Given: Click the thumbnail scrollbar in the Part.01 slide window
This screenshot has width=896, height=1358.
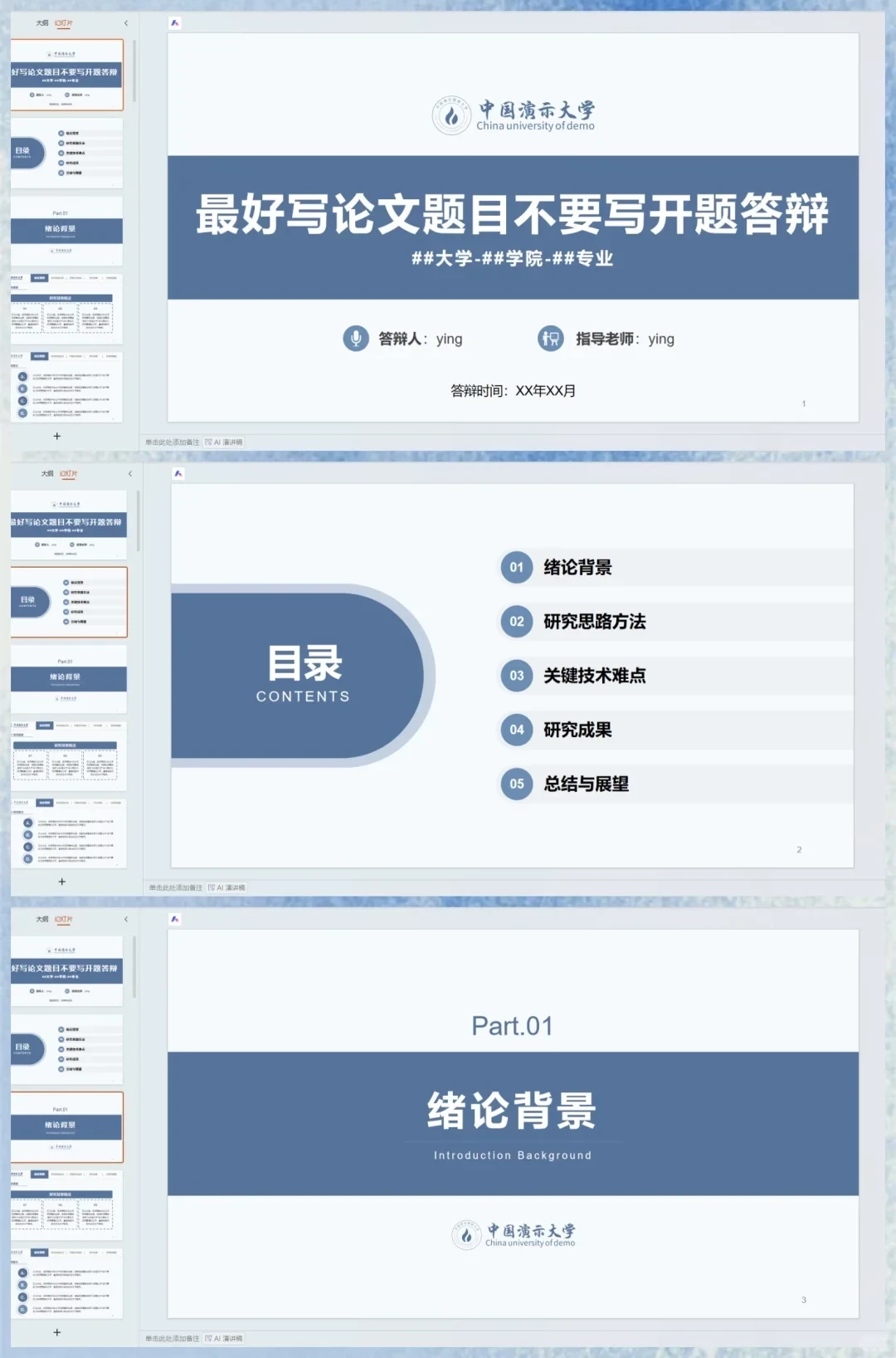Looking at the screenshot, I should click(x=134, y=967).
